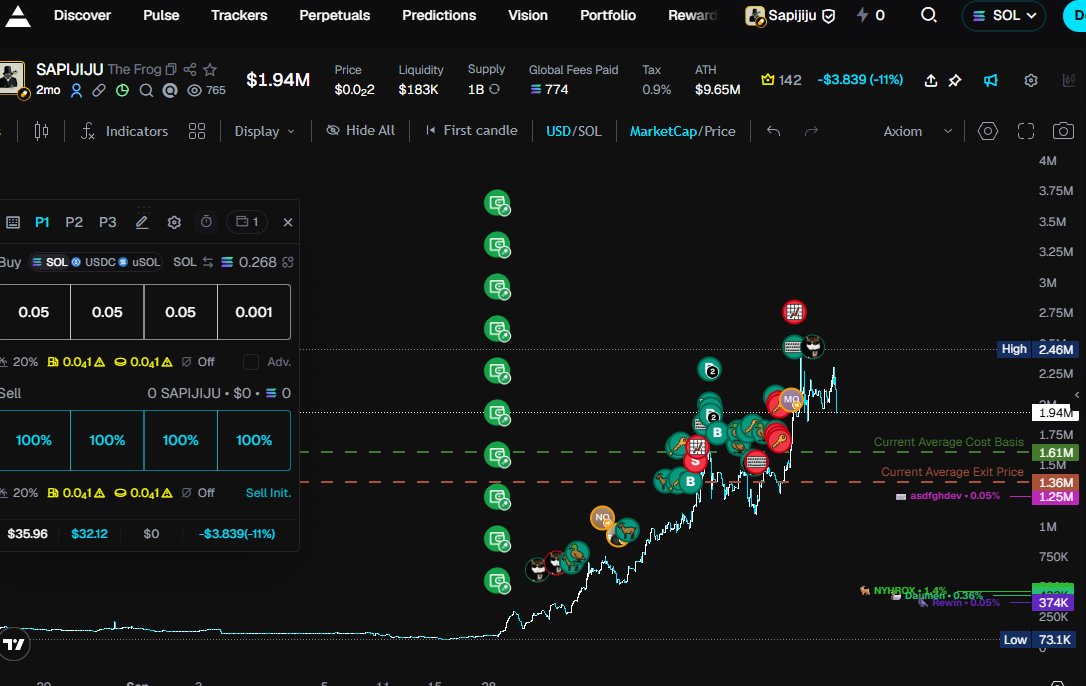This screenshot has height=686, width=1086.
Task: Toggle MarketCap/Price display
Action: coord(682,131)
